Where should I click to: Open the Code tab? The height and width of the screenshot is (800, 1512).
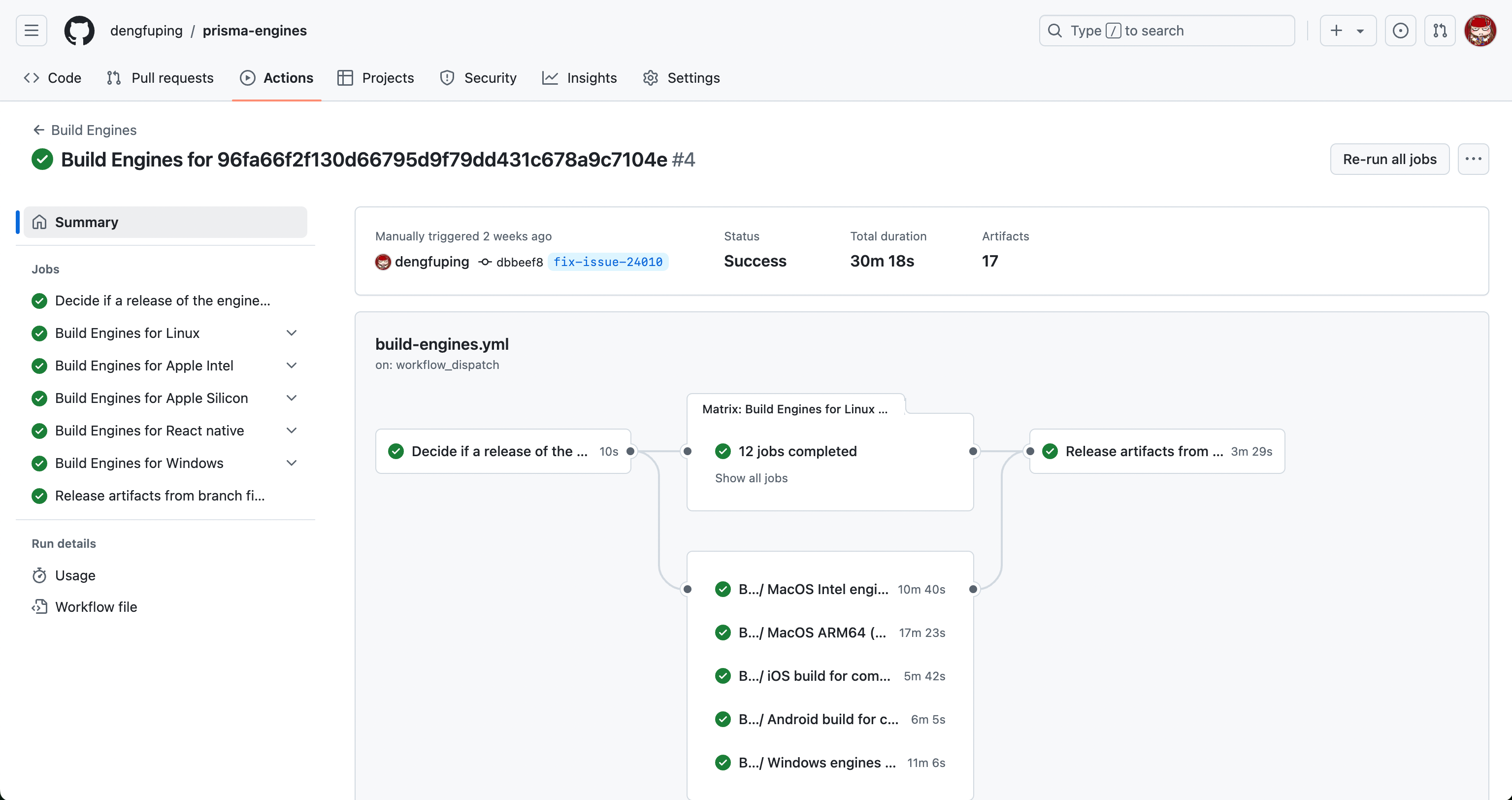53,78
